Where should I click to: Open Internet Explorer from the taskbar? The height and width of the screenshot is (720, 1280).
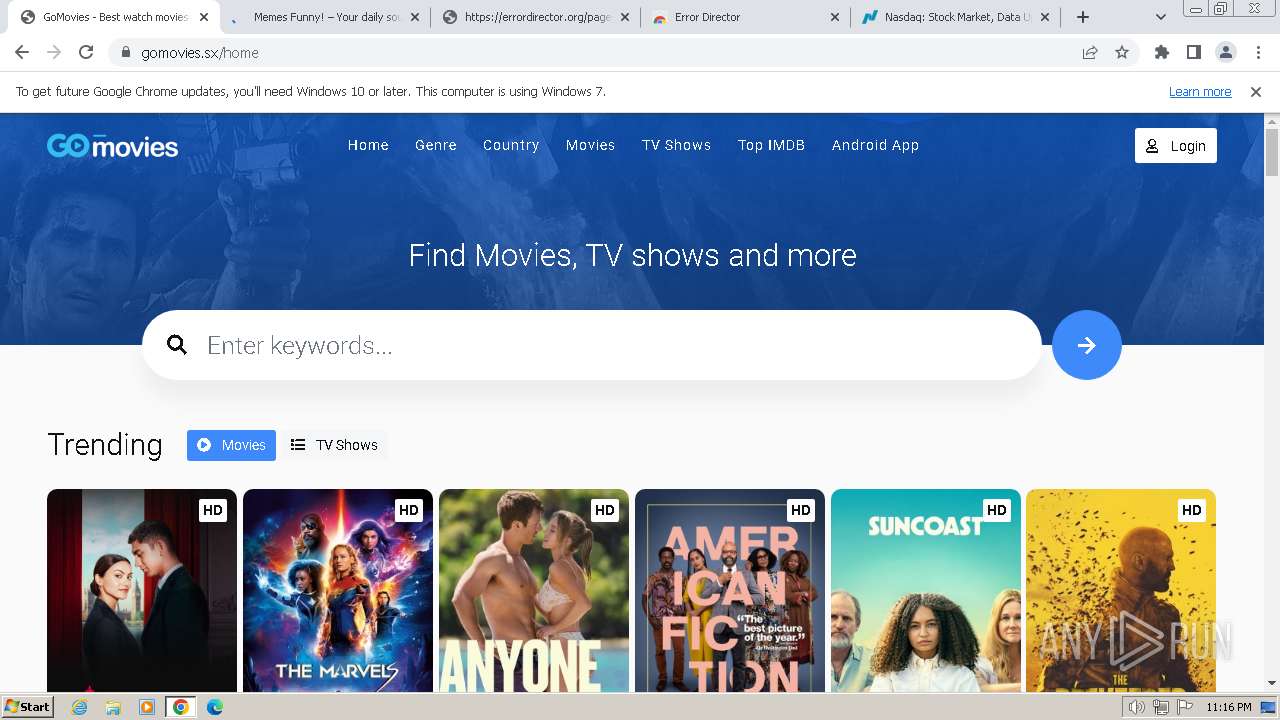coord(80,707)
